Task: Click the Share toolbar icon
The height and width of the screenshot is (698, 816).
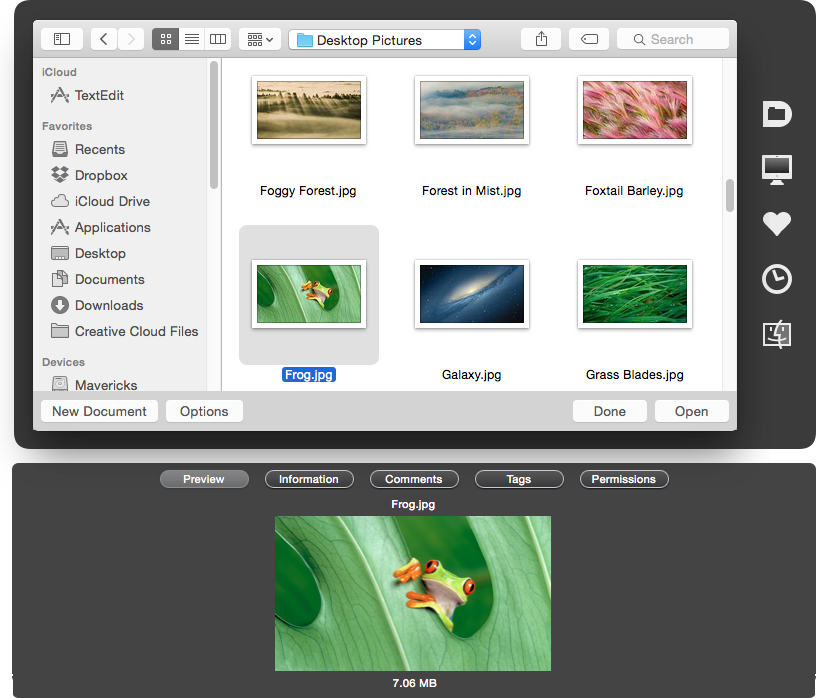Action: tap(541, 39)
